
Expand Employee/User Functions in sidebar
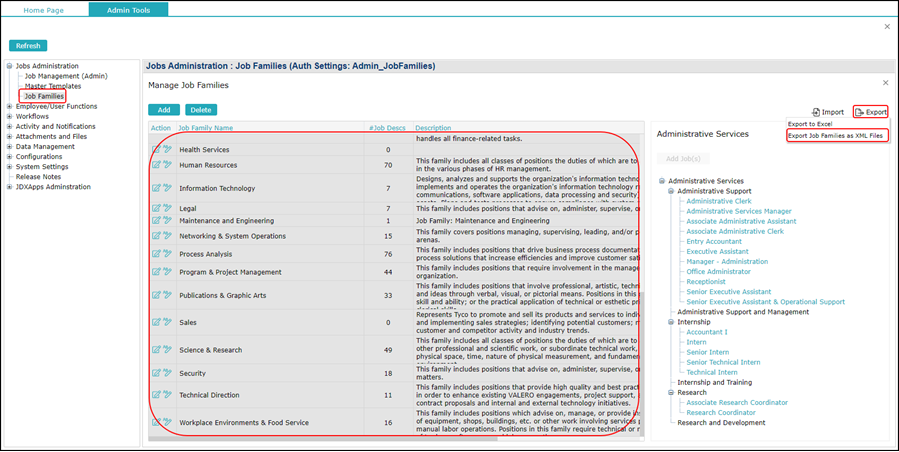(10, 107)
